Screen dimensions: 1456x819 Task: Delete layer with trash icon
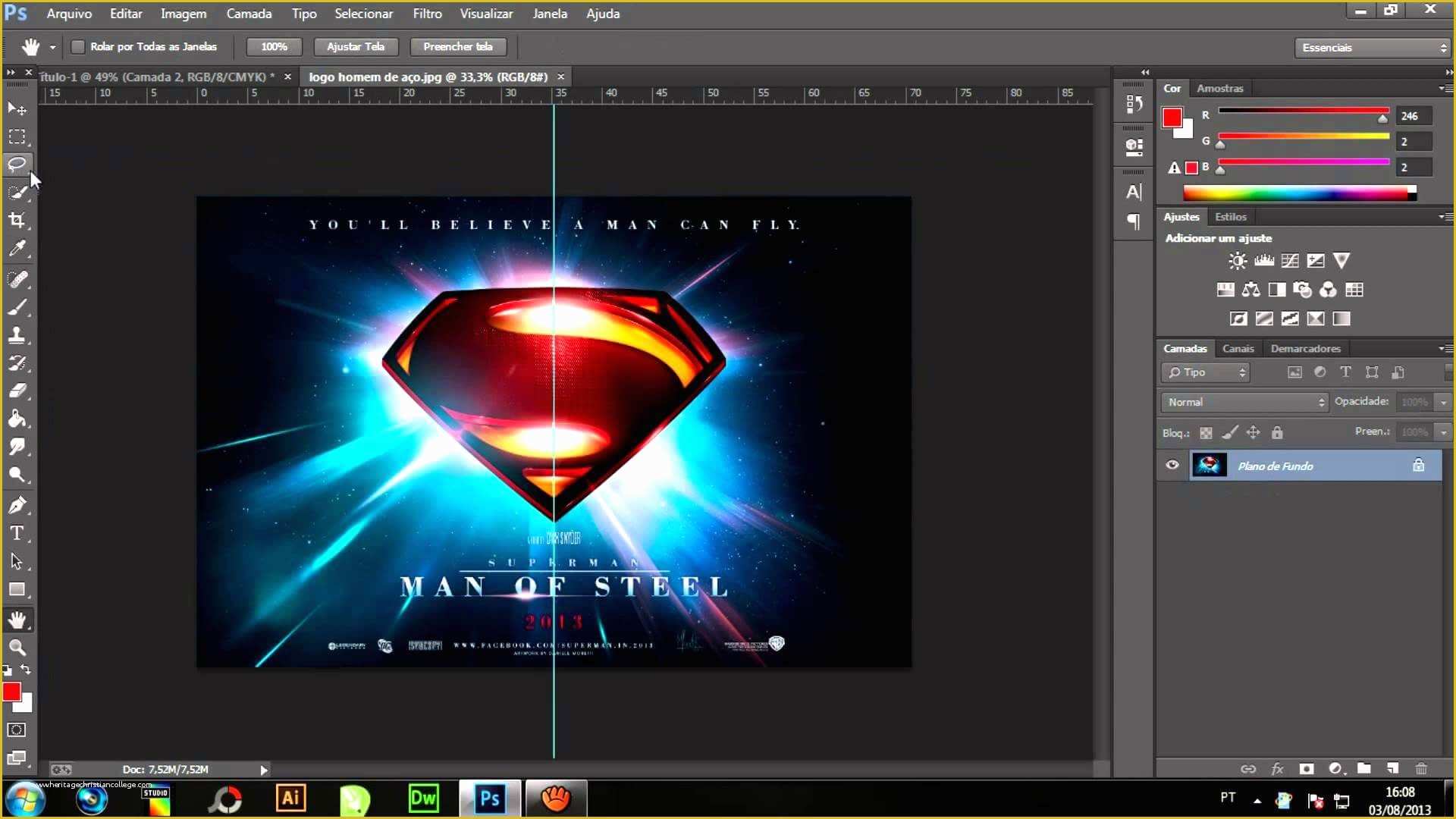1421,769
